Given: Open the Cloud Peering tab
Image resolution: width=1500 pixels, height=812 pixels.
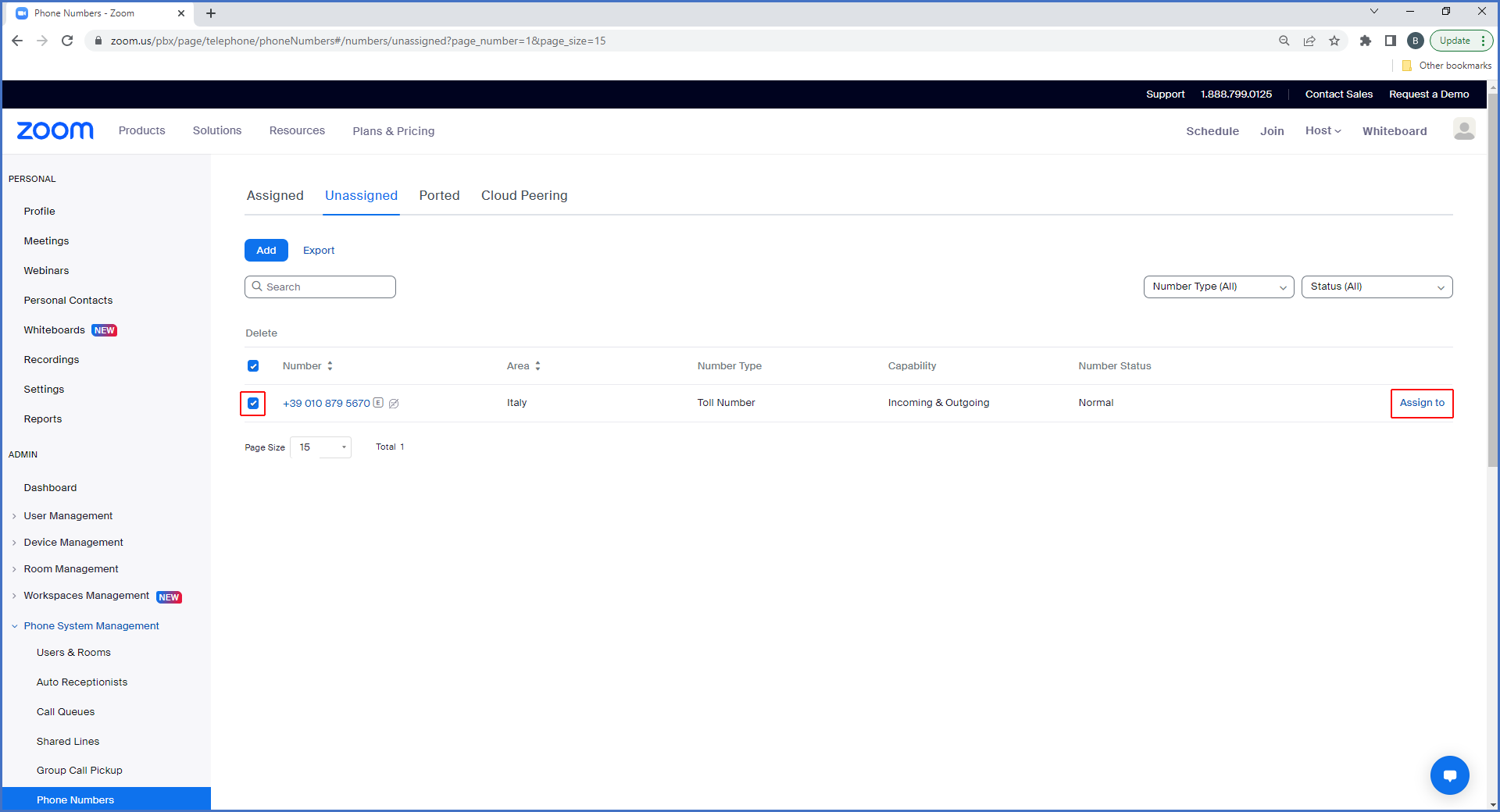Looking at the screenshot, I should (524, 195).
